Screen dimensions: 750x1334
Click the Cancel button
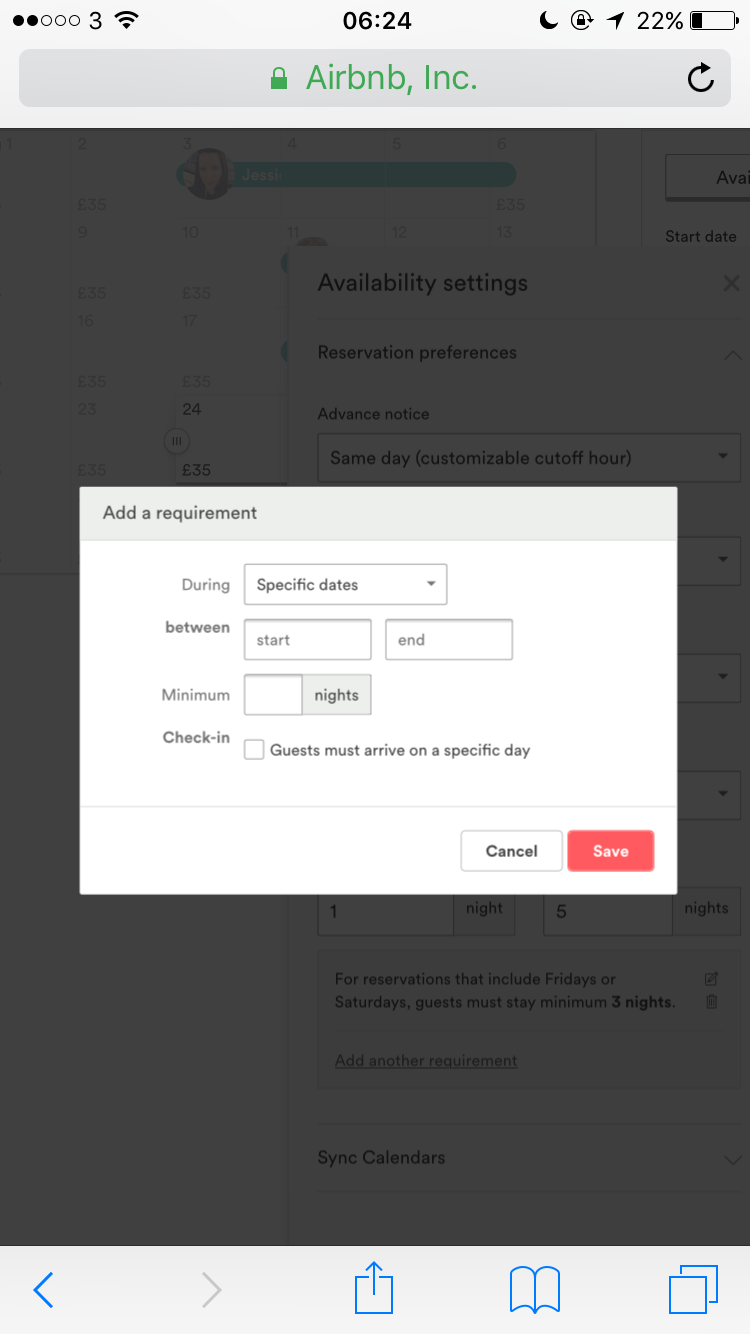point(511,851)
